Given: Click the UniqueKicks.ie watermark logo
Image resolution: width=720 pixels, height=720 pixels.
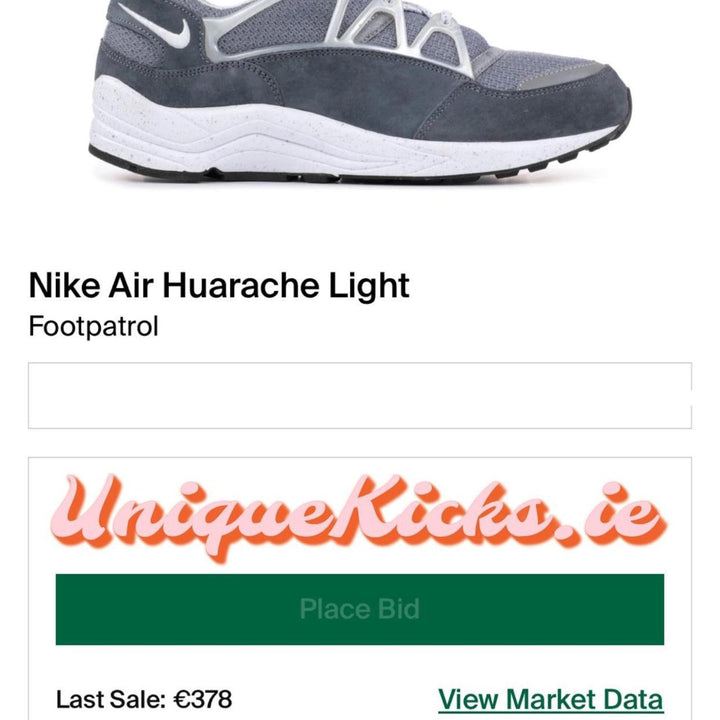Looking at the screenshot, I should (358, 517).
